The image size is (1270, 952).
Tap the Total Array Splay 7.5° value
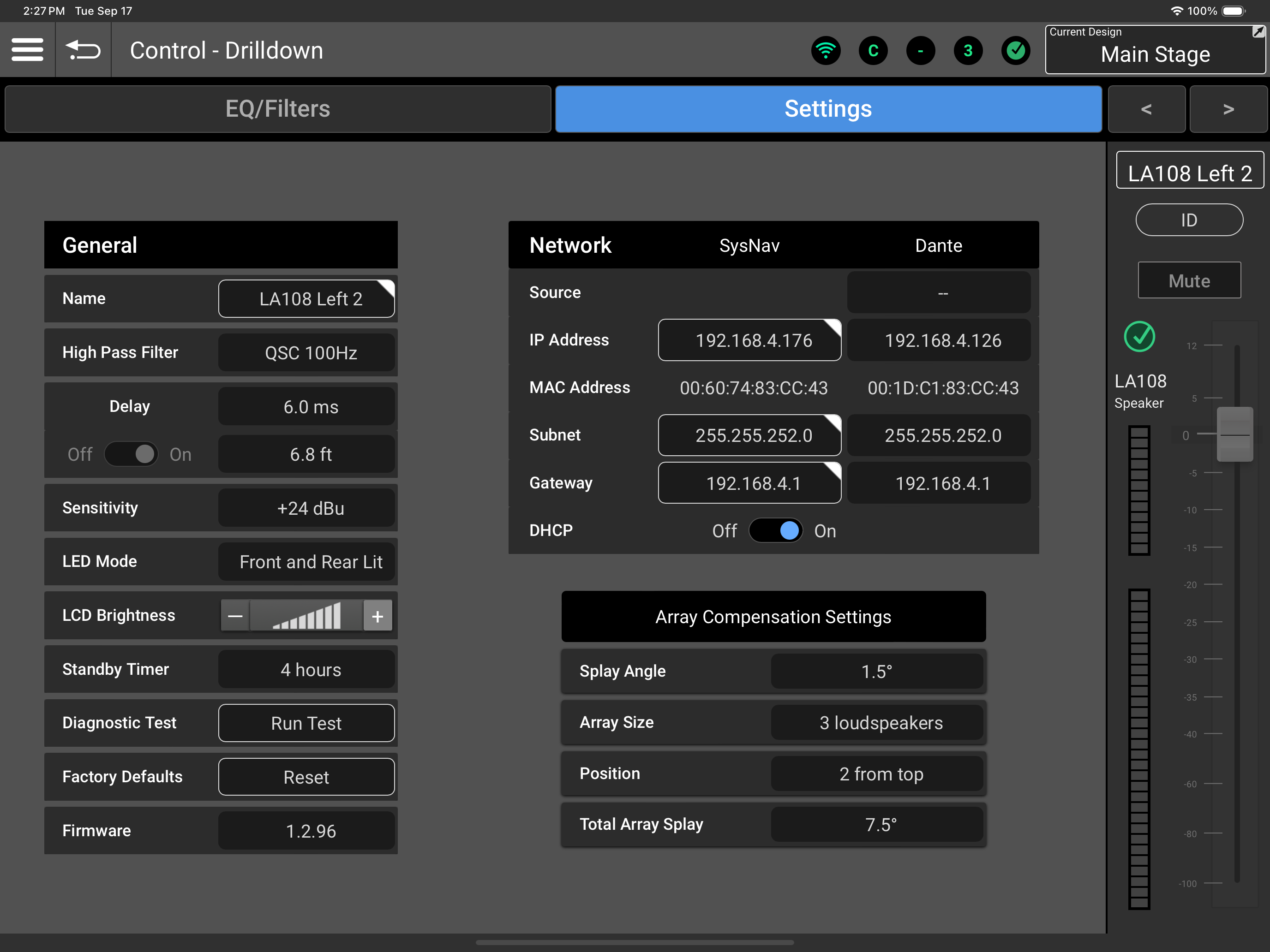click(x=877, y=825)
